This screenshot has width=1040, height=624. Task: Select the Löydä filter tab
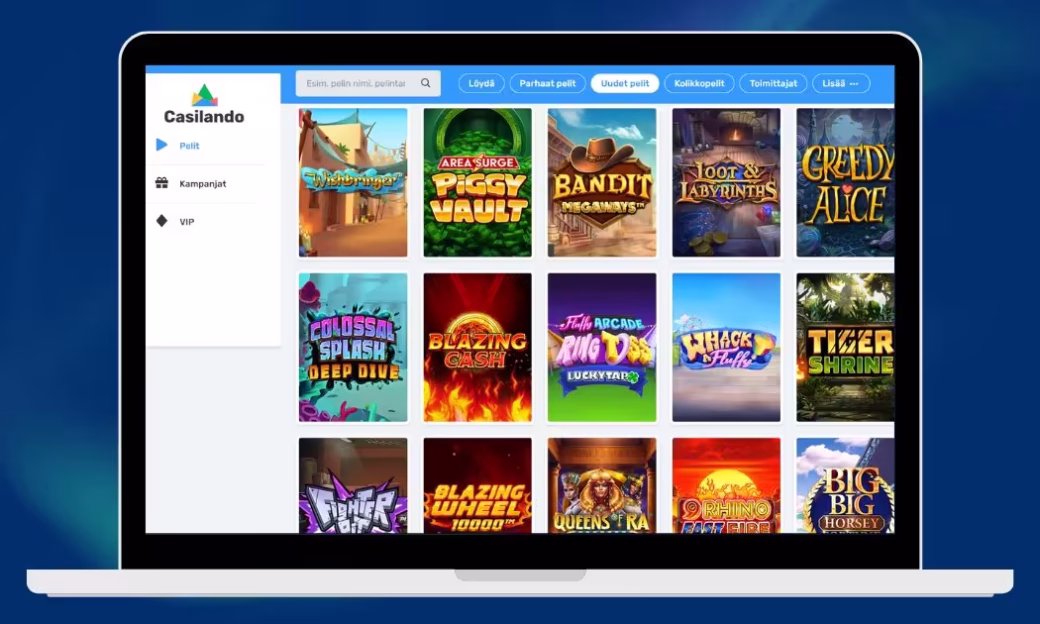482,83
